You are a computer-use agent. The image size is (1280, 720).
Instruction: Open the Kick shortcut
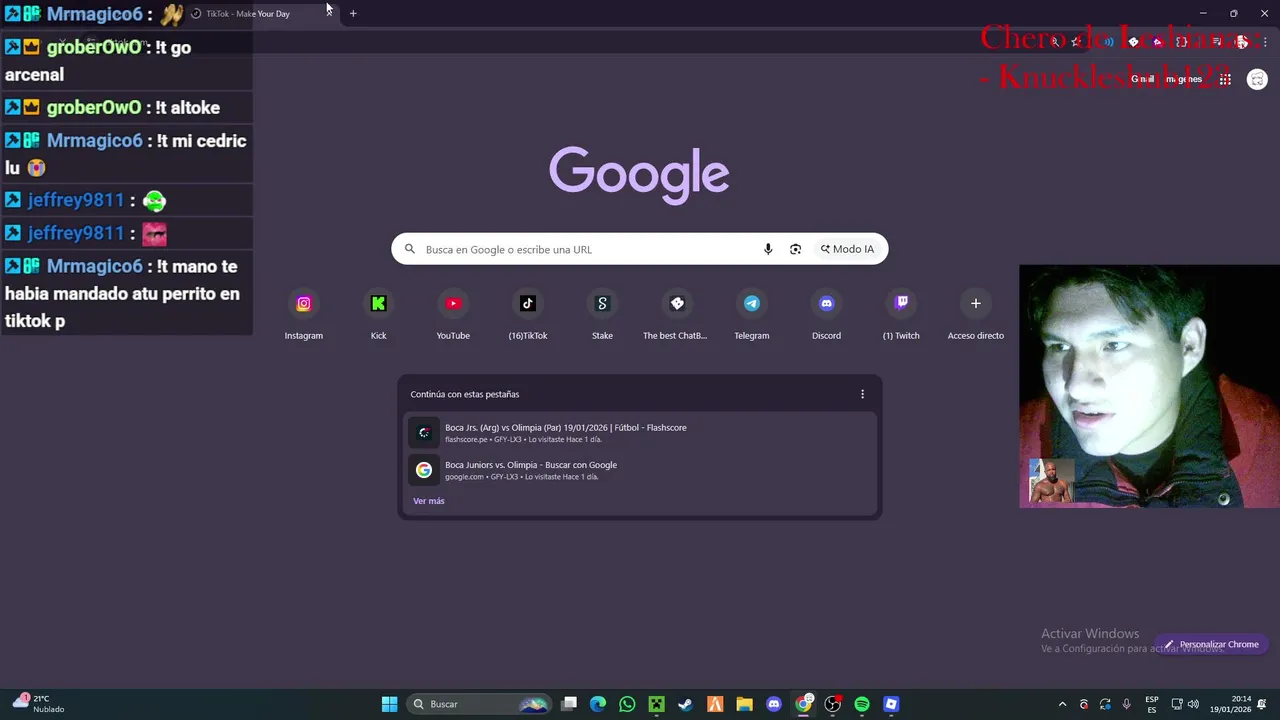click(x=378, y=315)
